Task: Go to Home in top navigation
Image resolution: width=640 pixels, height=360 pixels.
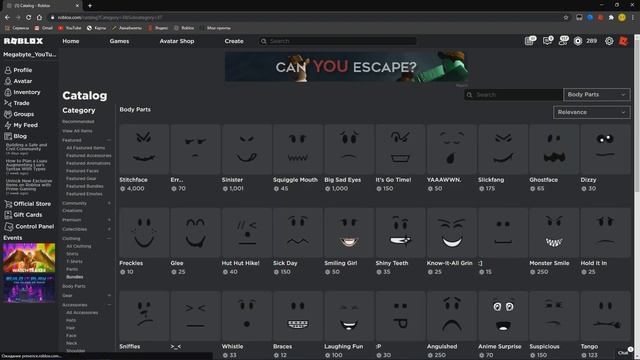Action: coord(71,41)
